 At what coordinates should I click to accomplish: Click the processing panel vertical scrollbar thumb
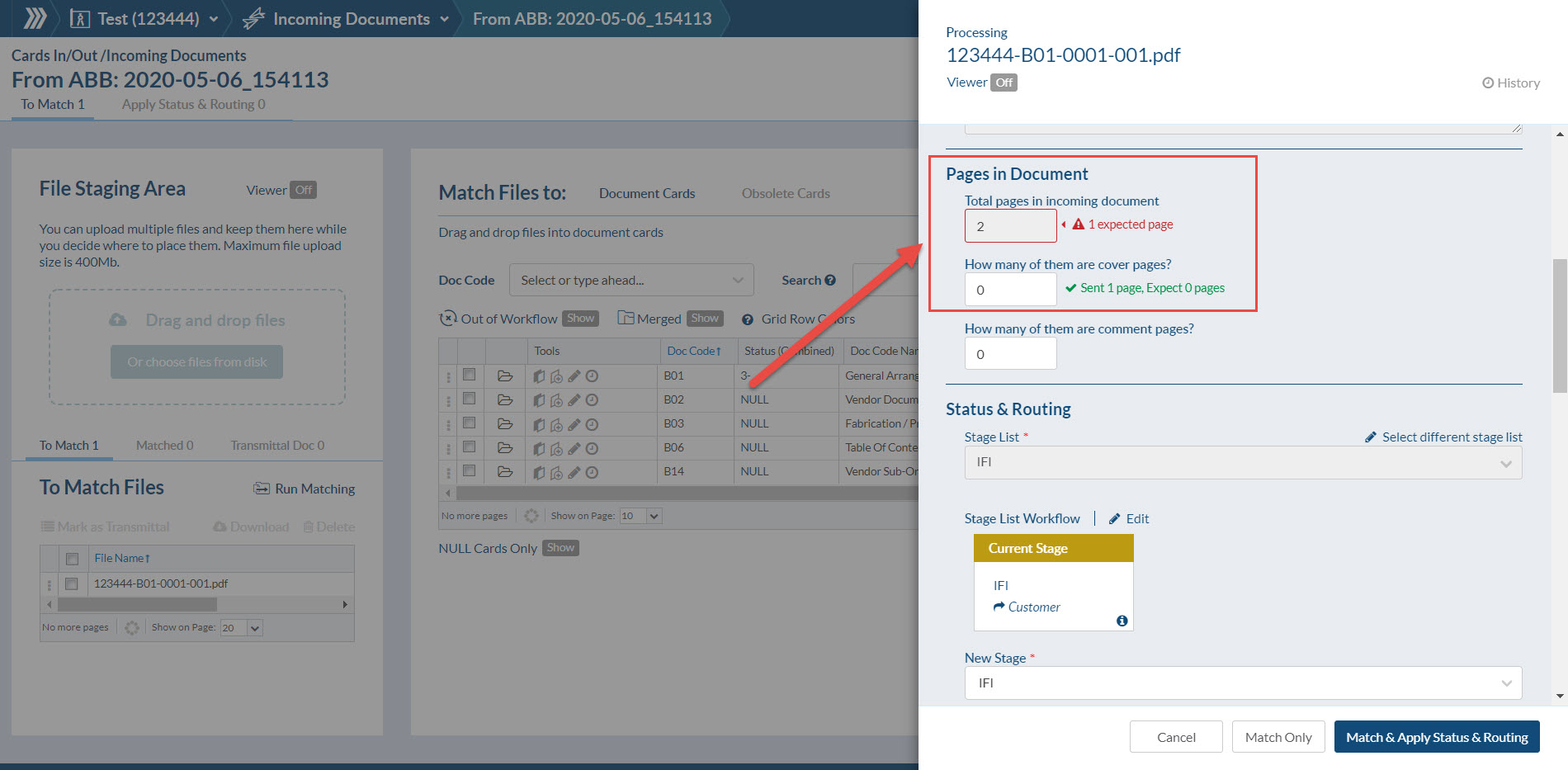coord(1560,326)
